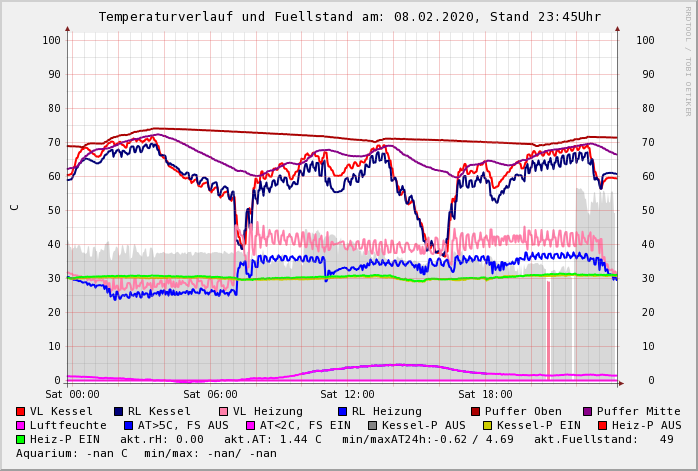Click the Sat 00:00 time axis label

[x=71, y=395]
